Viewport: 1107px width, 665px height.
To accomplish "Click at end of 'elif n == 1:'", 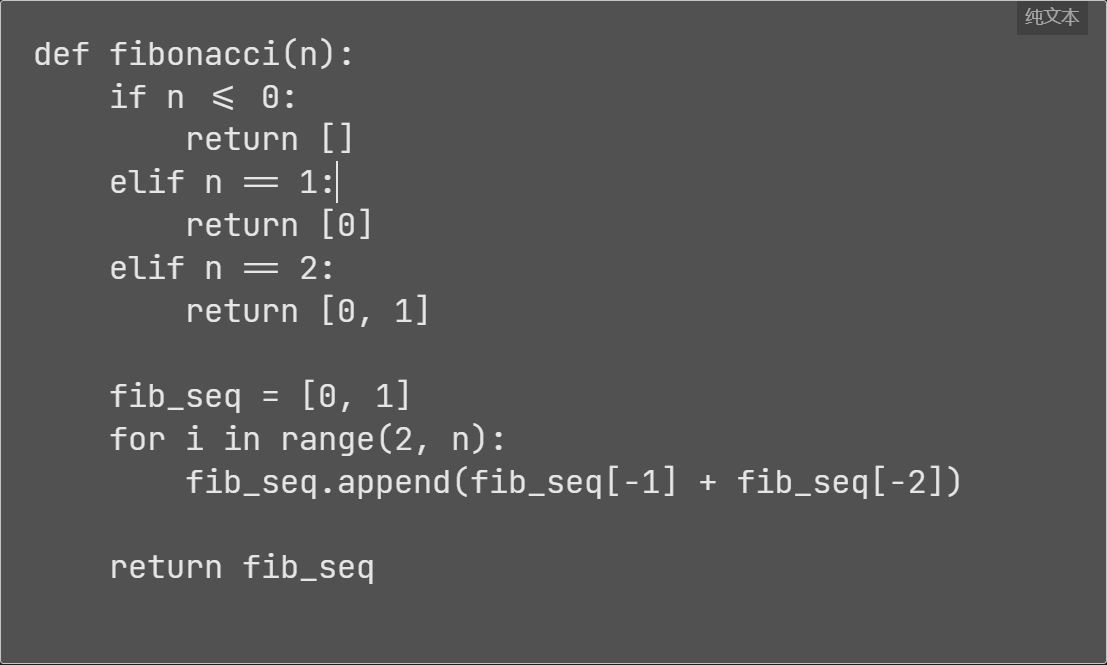I will pos(336,183).
